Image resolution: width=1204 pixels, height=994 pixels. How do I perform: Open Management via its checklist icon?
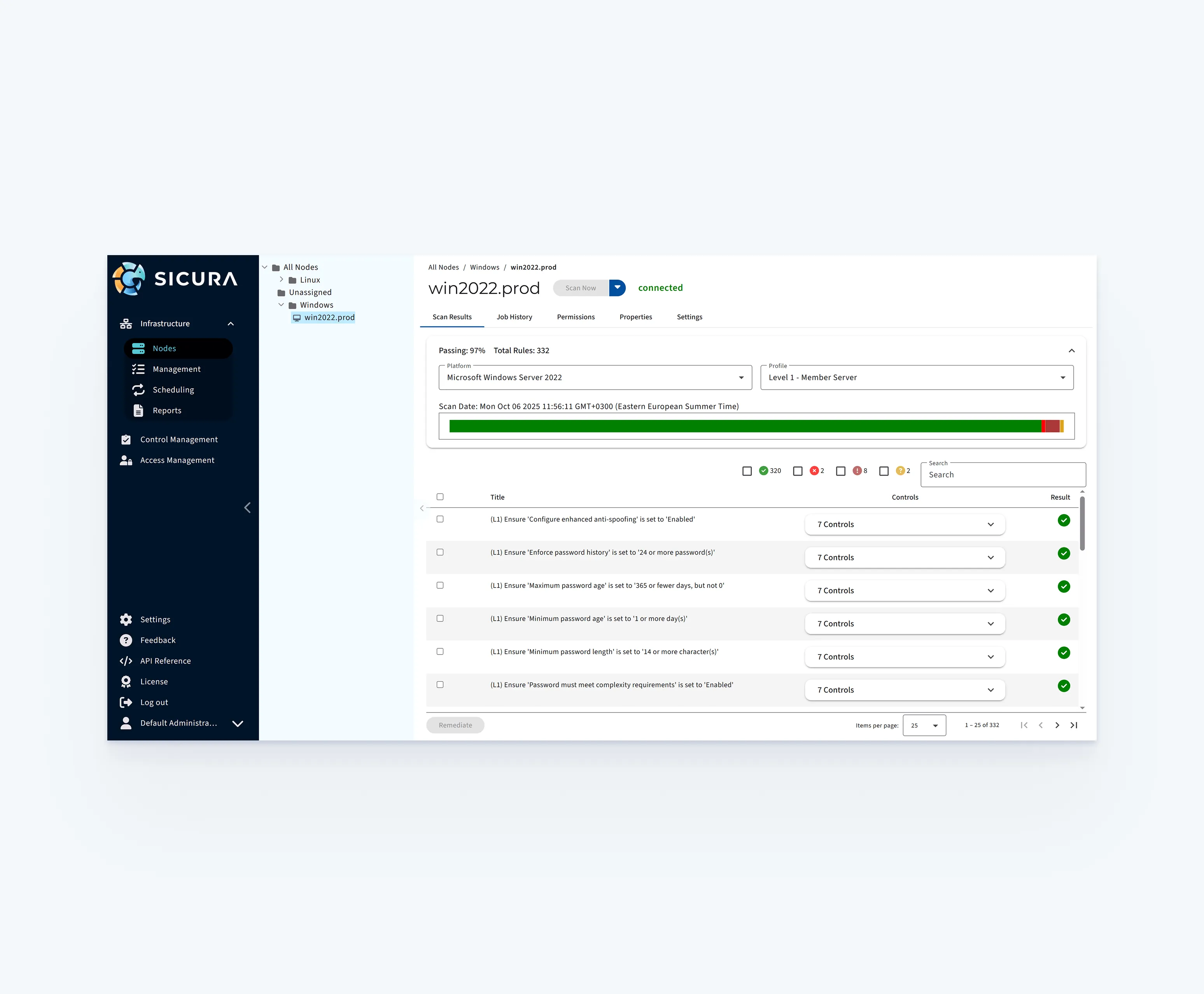[138, 369]
